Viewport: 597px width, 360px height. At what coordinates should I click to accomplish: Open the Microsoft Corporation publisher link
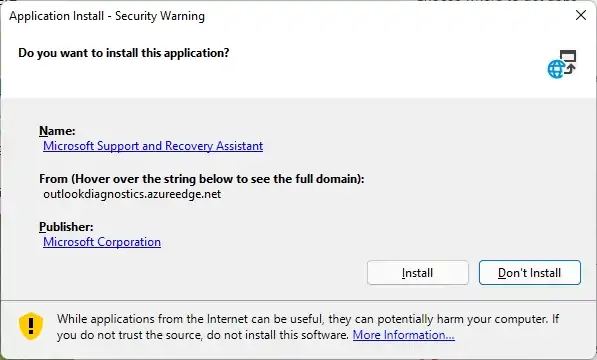click(x=102, y=242)
